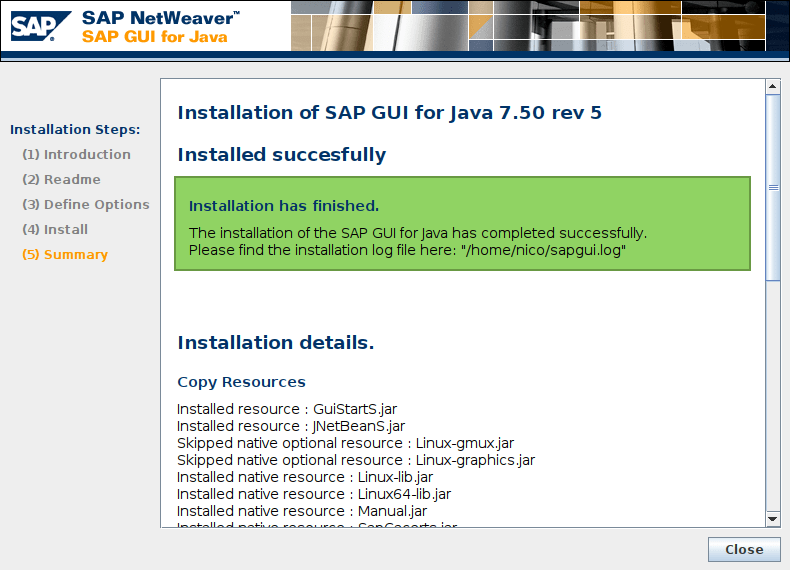The height and width of the screenshot is (570, 790).
Task: Click 'Installed native resource : Linux-lib.jar'
Action: 305,477
